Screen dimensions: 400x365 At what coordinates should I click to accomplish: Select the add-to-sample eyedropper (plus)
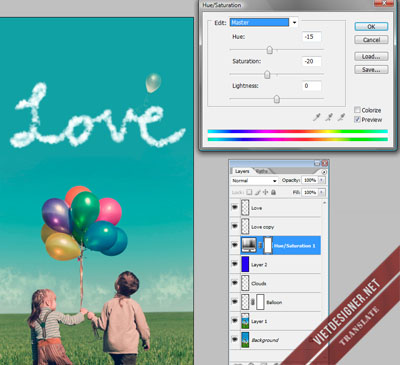pos(329,117)
